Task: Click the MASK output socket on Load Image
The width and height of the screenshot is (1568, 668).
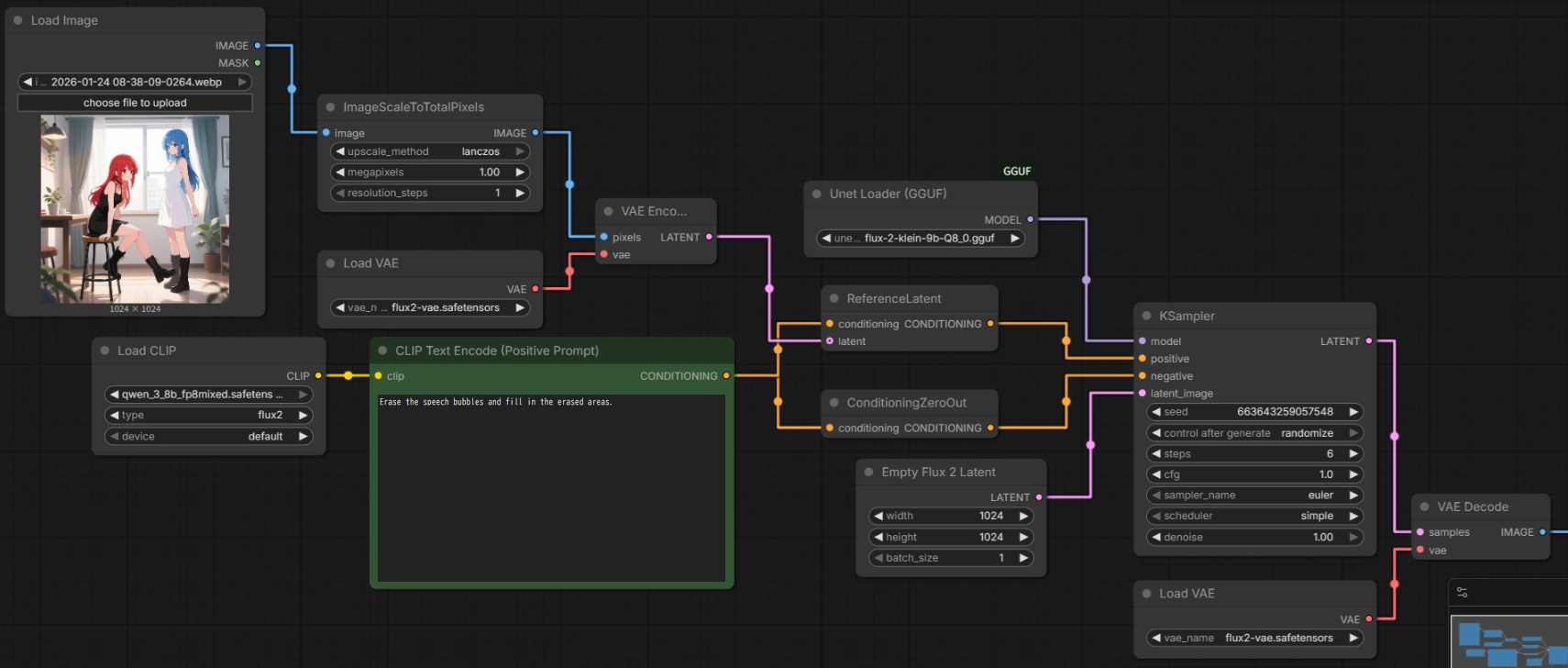Action: pyautogui.click(x=258, y=63)
